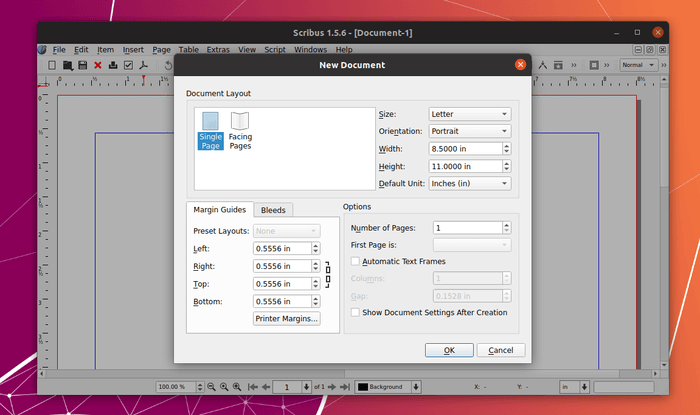Open the page number dropdown arrow in the status bar
700x415 pixels.
pos(306,387)
